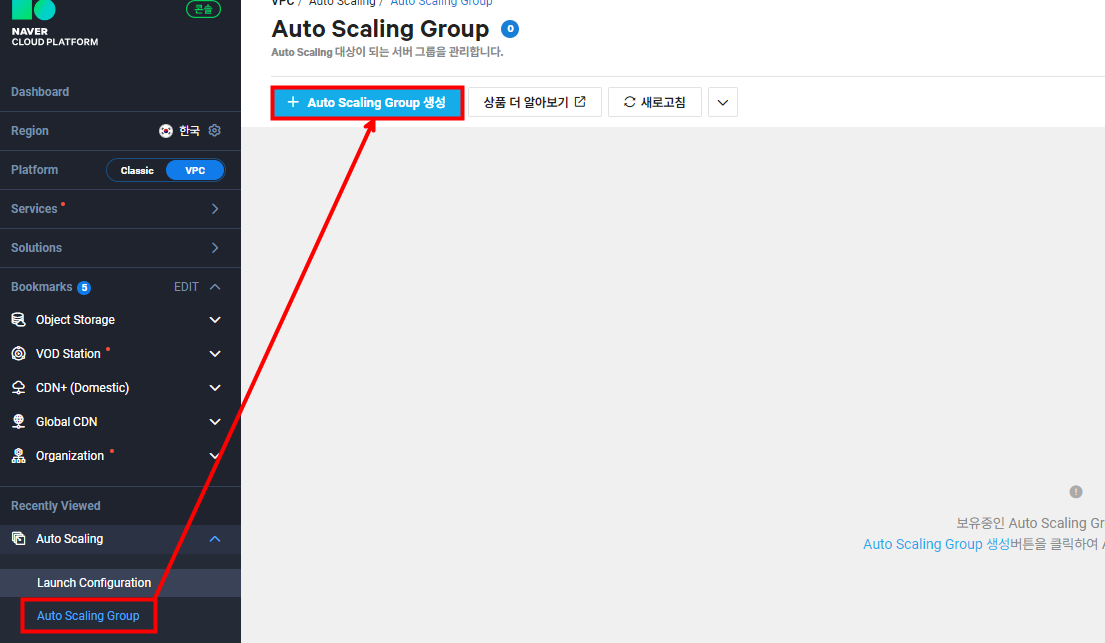Viewport: 1105px width, 643px height.
Task: Click the VOD Station icon
Action: (x=19, y=353)
